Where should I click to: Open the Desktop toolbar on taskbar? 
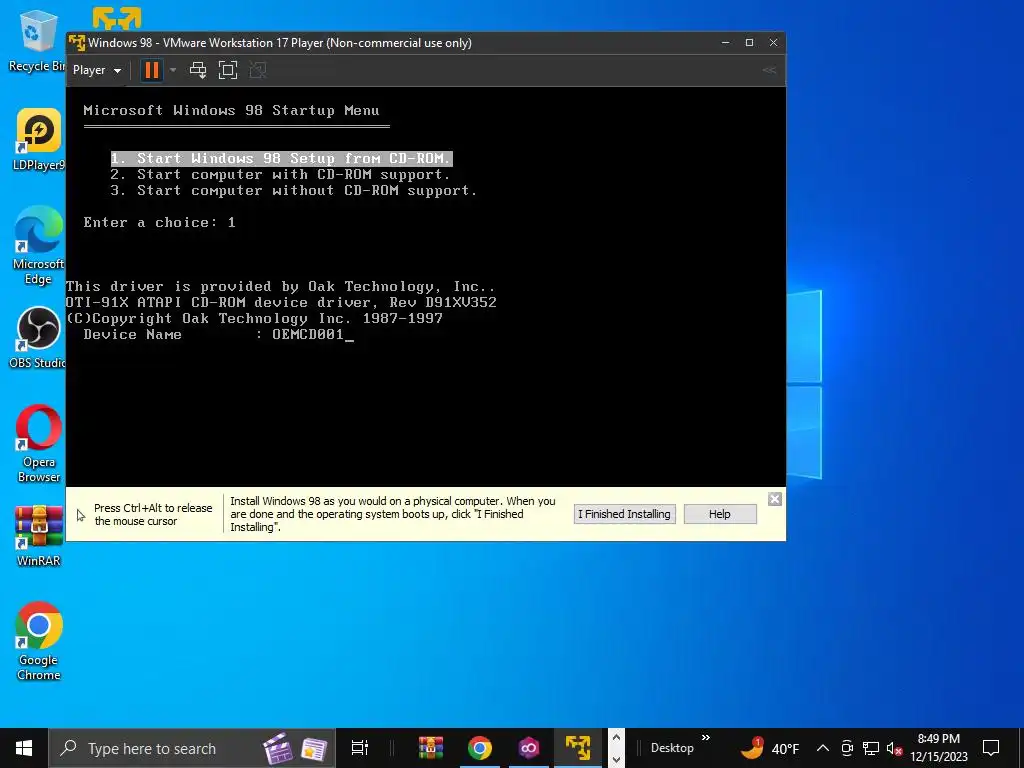672,748
